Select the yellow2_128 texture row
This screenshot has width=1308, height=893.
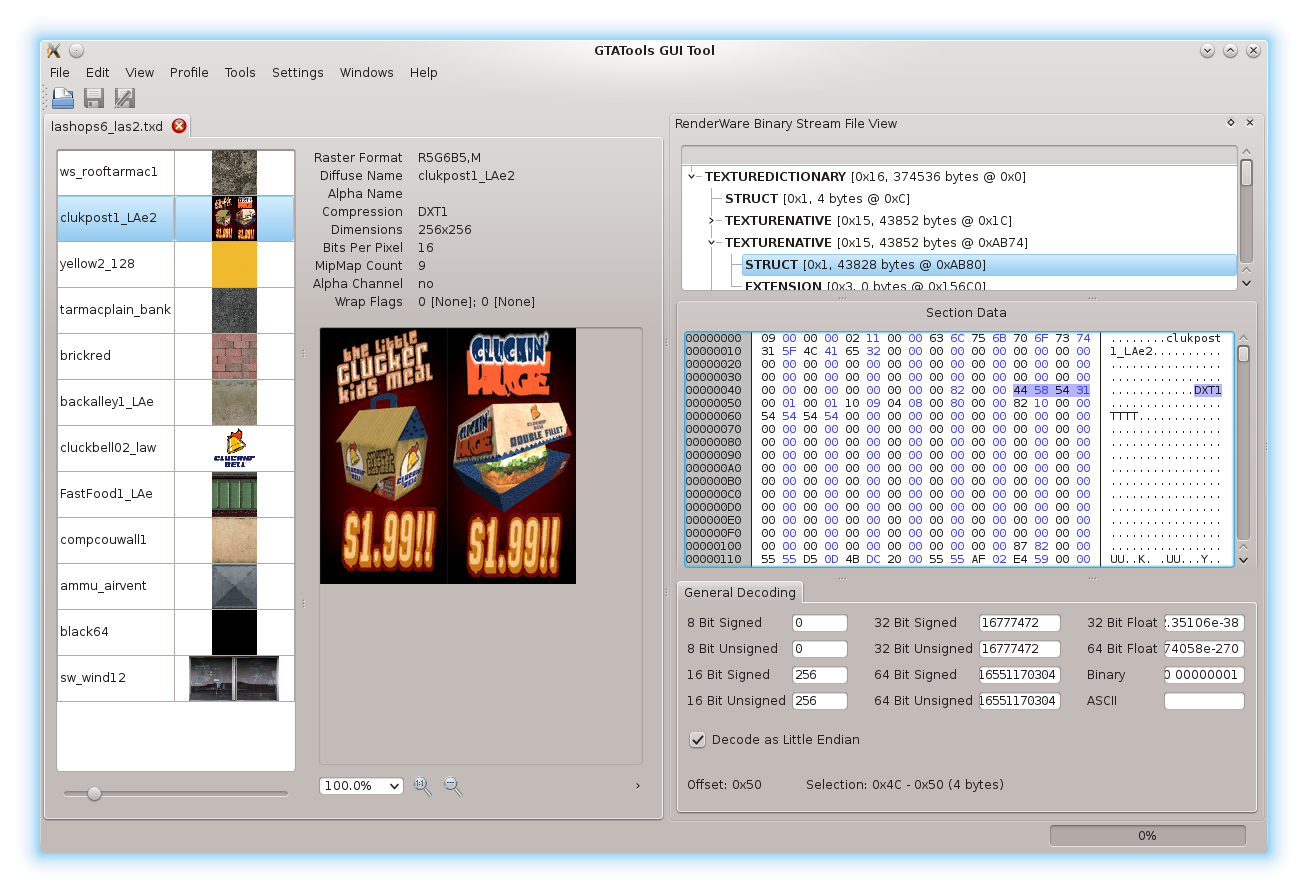[176, 265]
